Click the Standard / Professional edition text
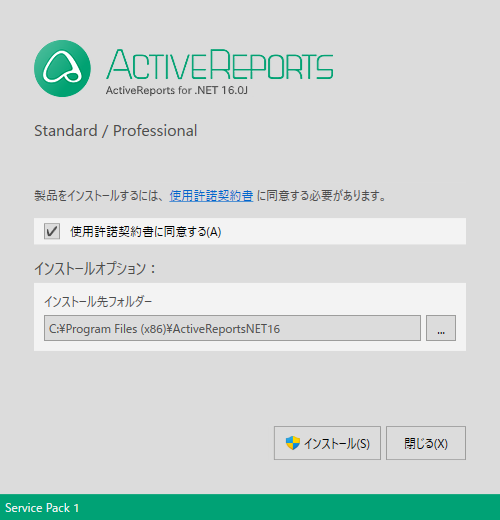 click(x=116, y=131)
